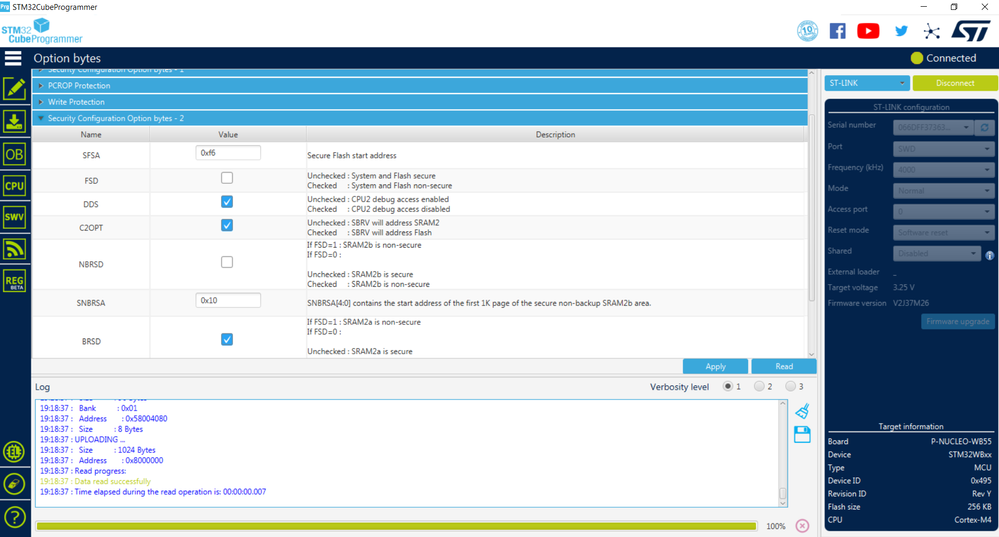Open the SWV serial wire viewer
Image resolution: width=999 pixels, height=537 pixels.
click(15, 217)
